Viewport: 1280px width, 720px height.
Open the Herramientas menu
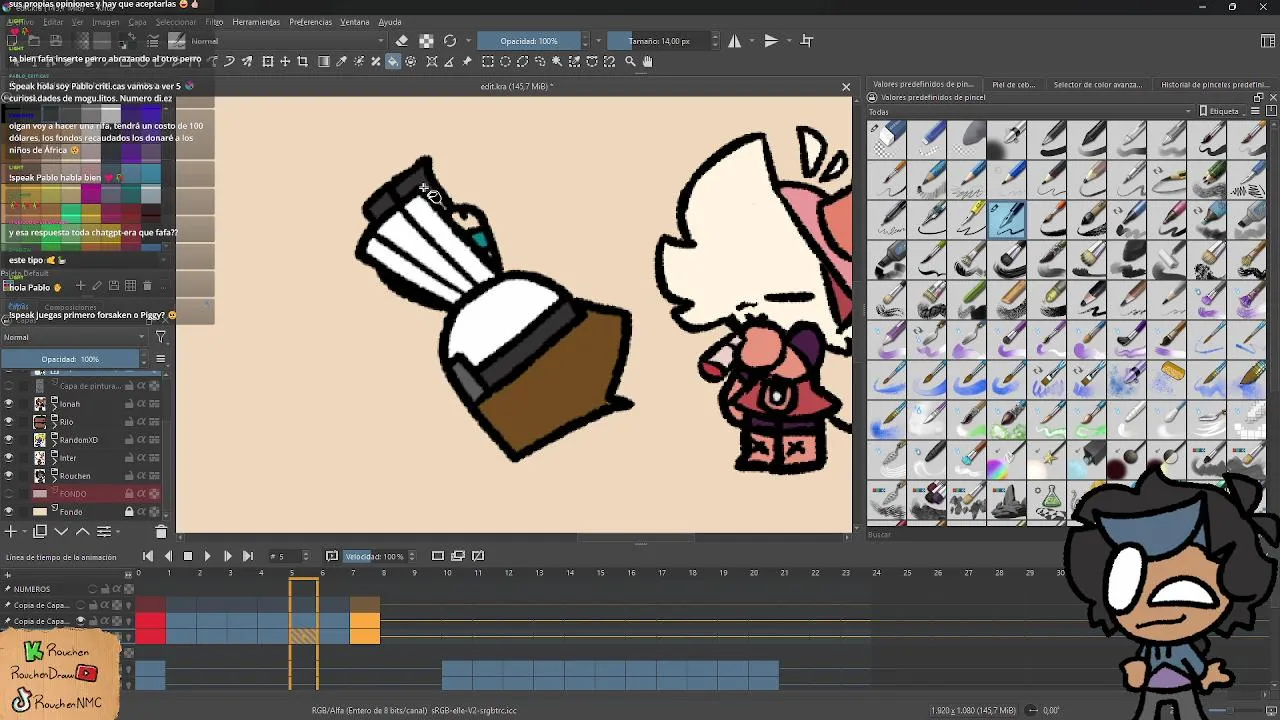tap(256, 22)
